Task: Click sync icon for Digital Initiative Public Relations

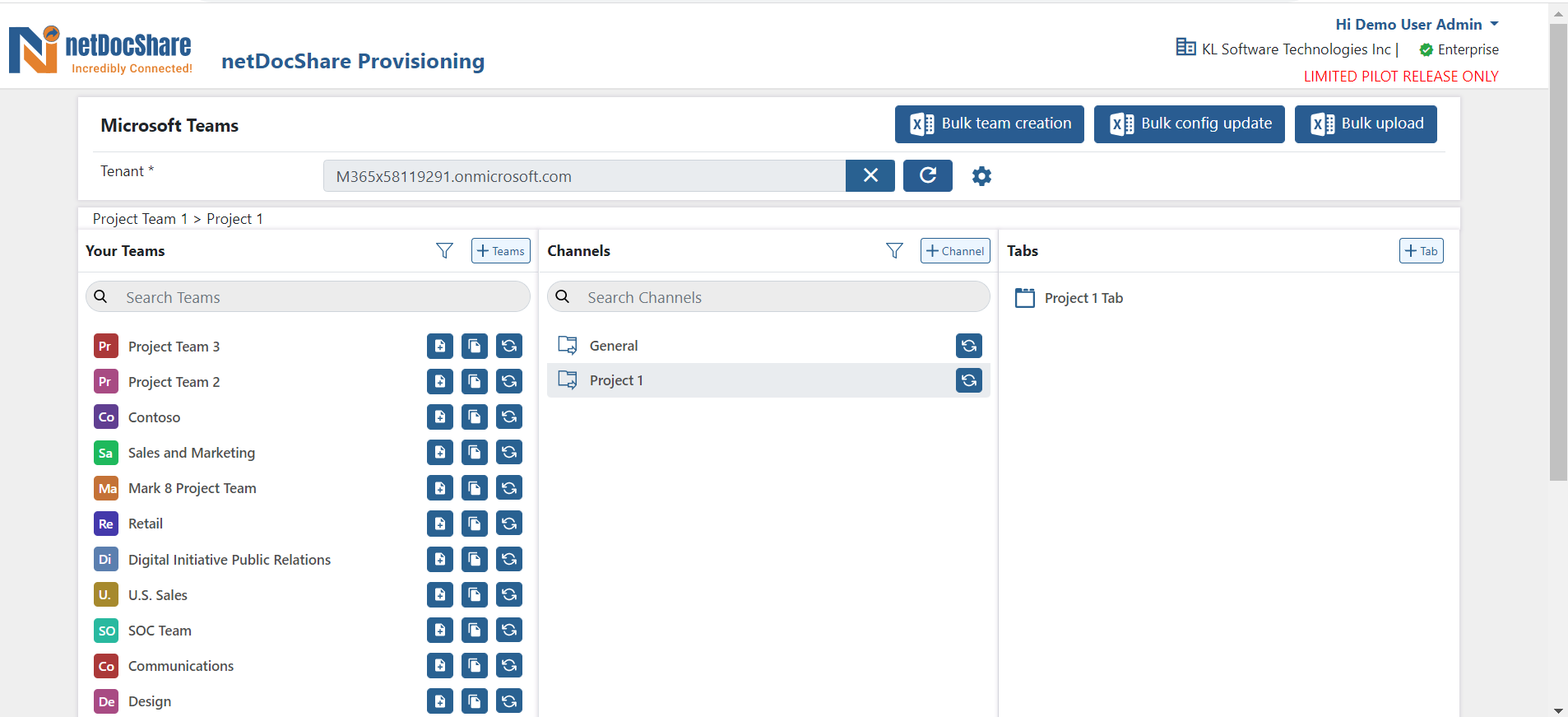Action: pos(509,559)
